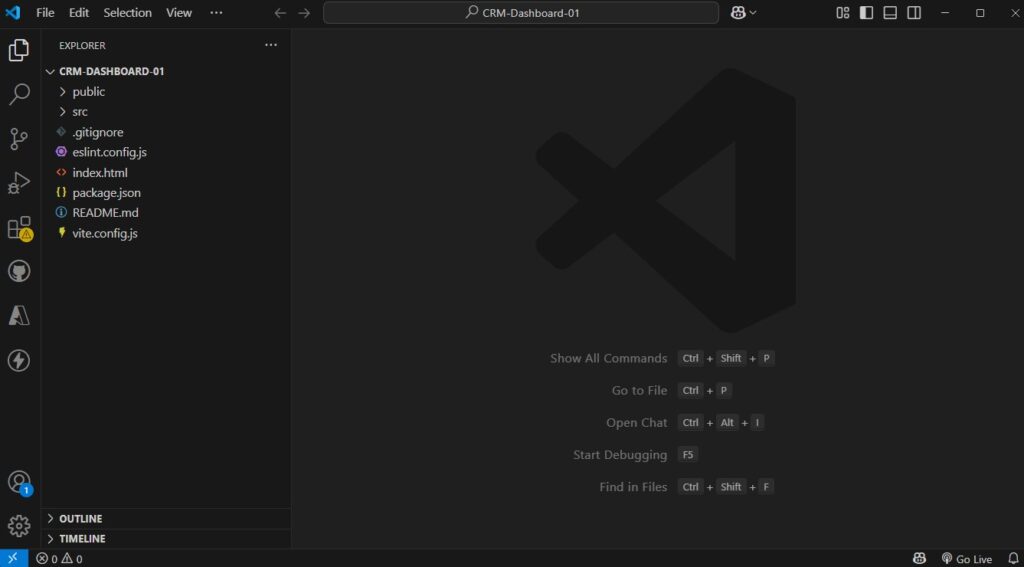Toggle the secondary side bar layout button
Viewport: 1024px width, 567px height.
914,13
